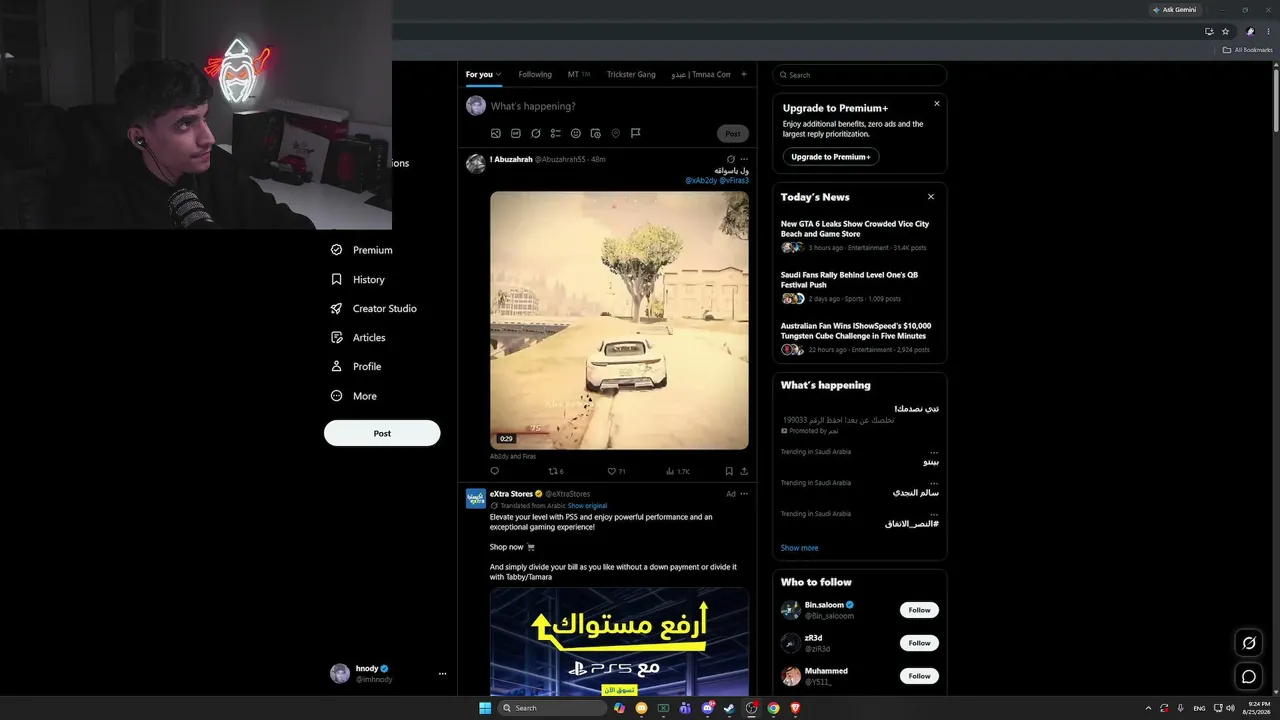The height and width of the screenshot is (720, 1280).
Task: Bookmark this page with the star icon
Action: [x=1225, y=31]
